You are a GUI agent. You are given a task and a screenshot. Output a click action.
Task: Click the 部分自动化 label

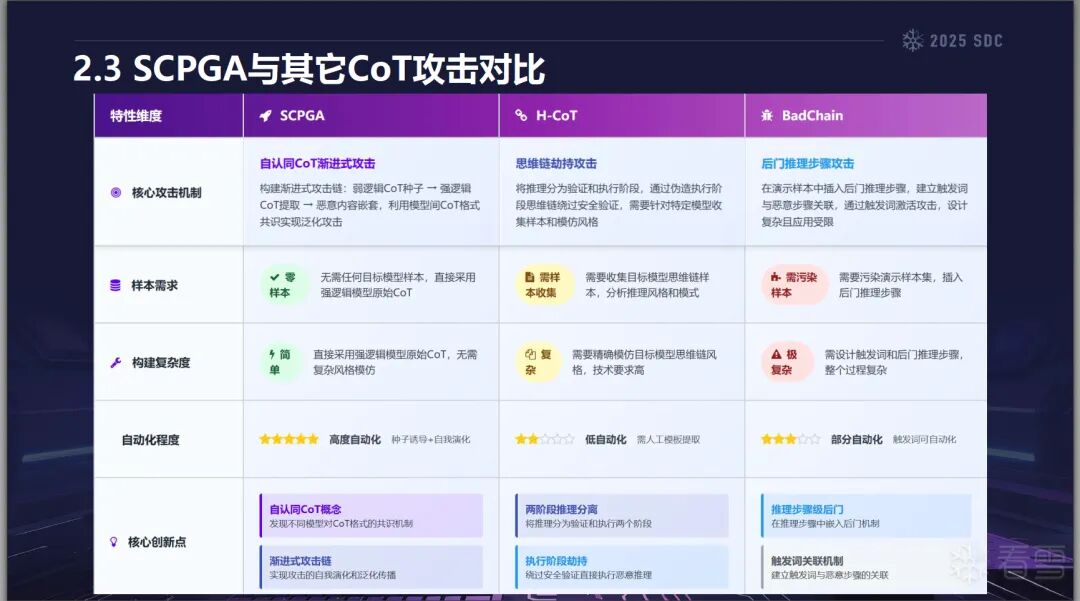coord(856,439)
